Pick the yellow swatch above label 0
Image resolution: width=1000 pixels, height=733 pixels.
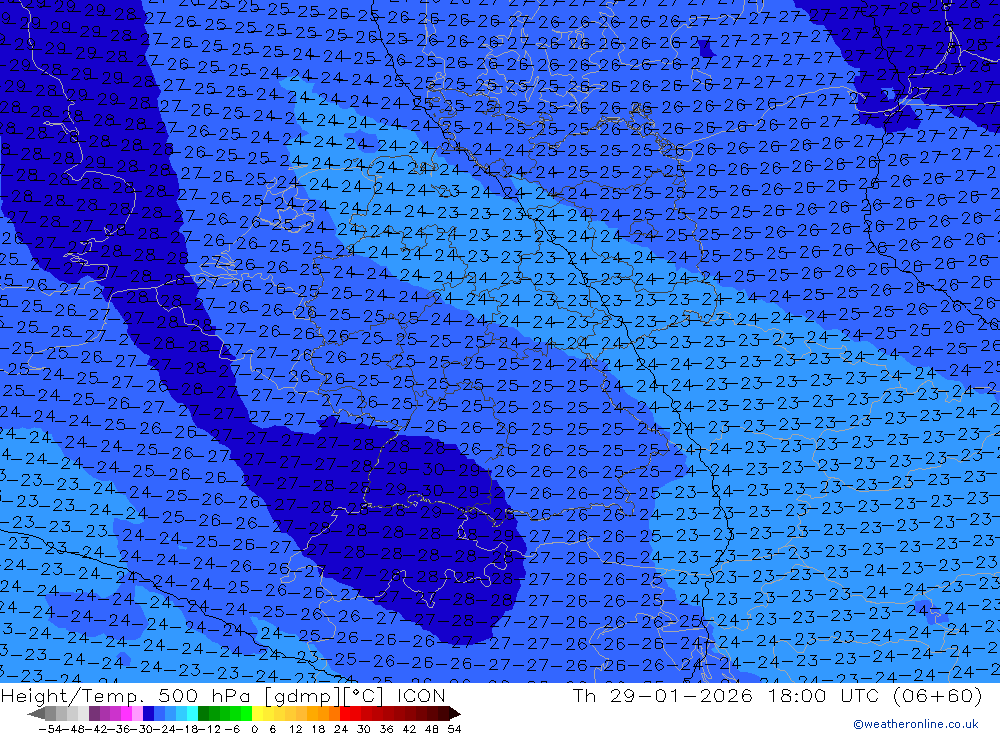257,714
